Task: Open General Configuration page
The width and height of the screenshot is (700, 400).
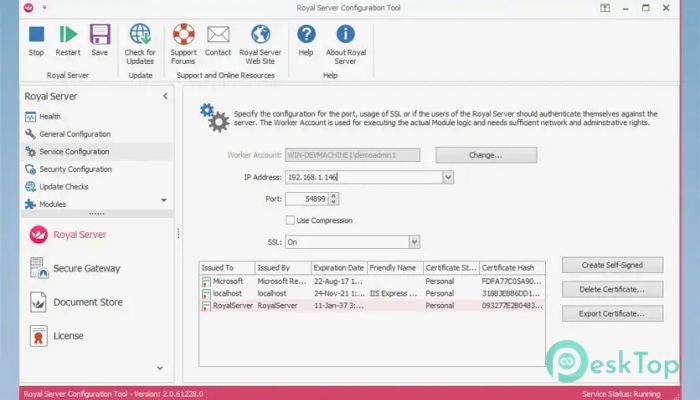Action: pyautogui.click(x=96, y=134)
